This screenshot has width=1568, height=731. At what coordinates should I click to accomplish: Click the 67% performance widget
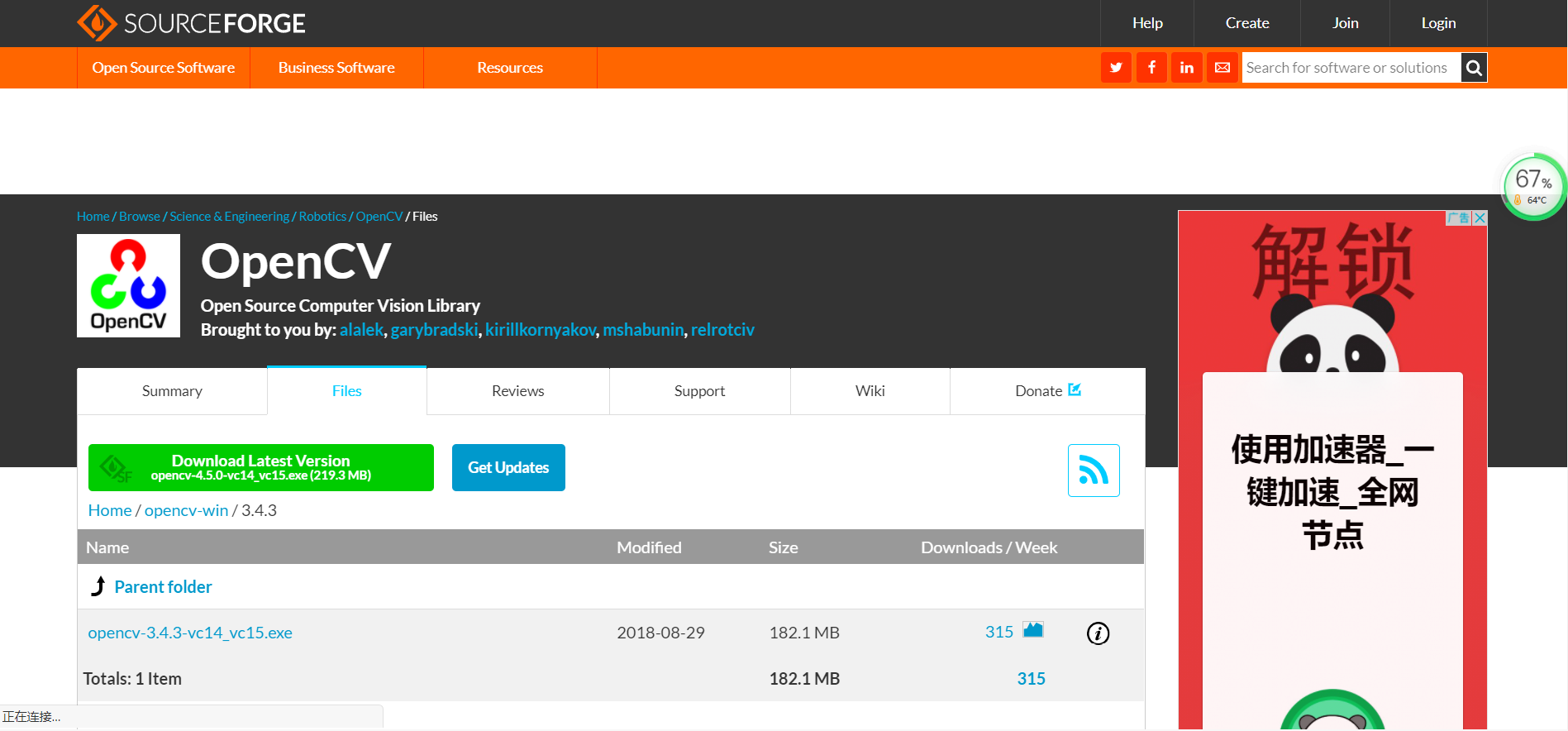coord(1534,186)
